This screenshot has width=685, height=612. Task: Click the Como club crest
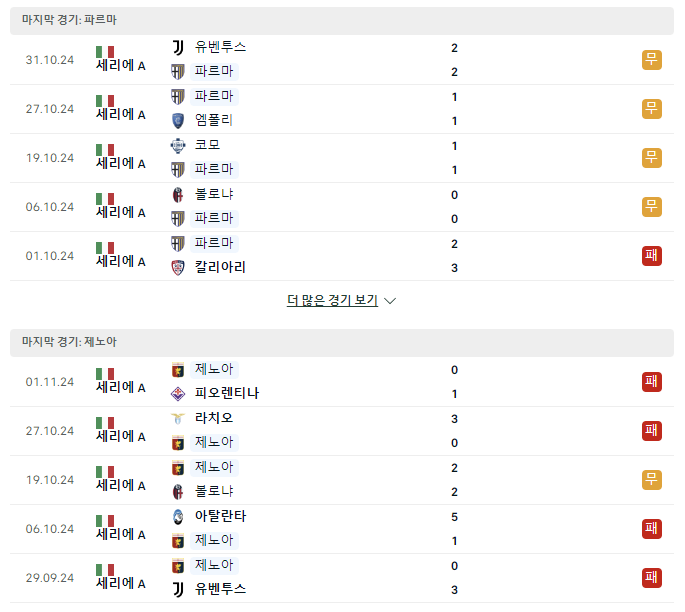coord(178,145)
